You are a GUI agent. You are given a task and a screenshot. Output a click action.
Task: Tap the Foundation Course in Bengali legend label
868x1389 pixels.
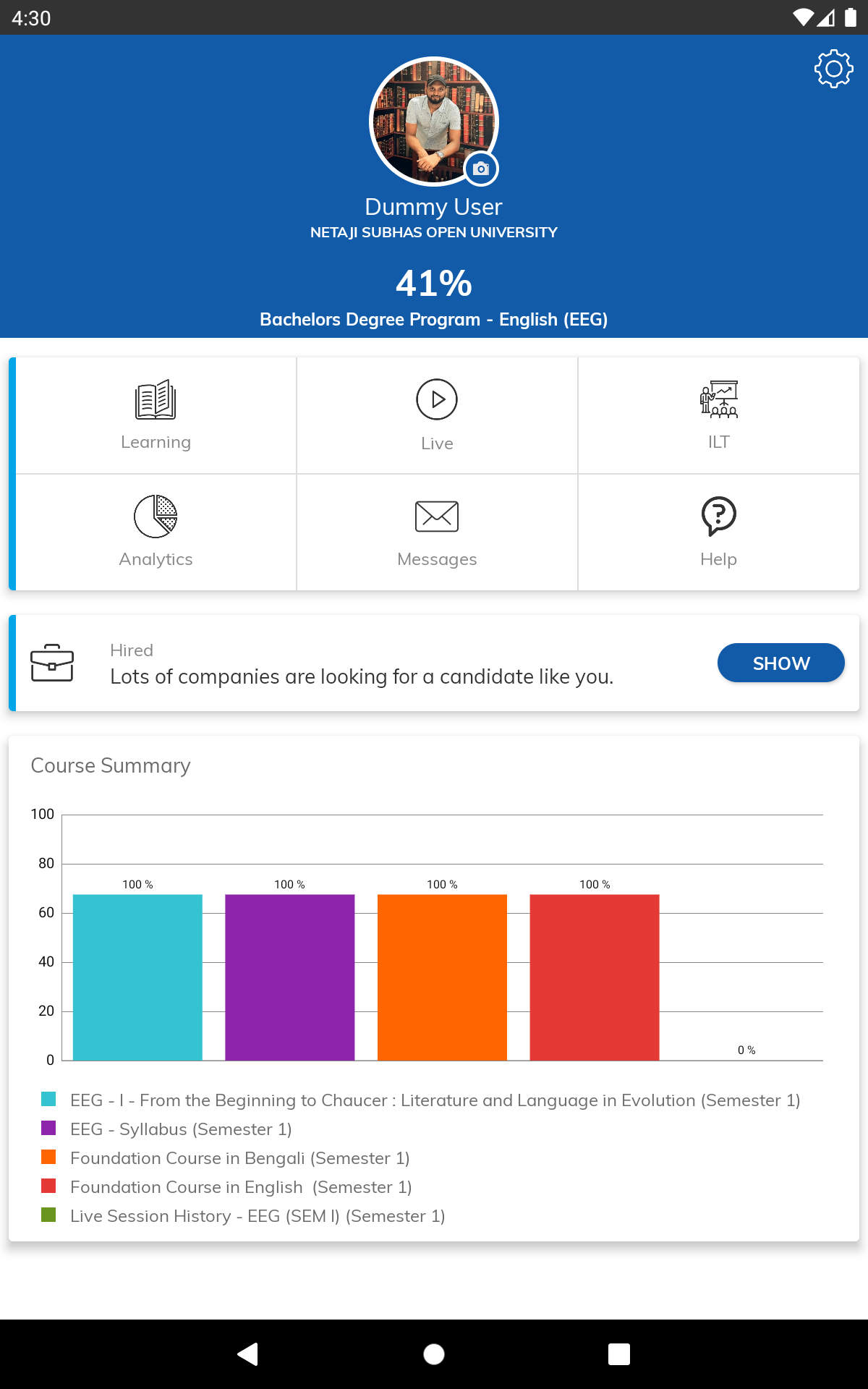tap(239, 1158)
